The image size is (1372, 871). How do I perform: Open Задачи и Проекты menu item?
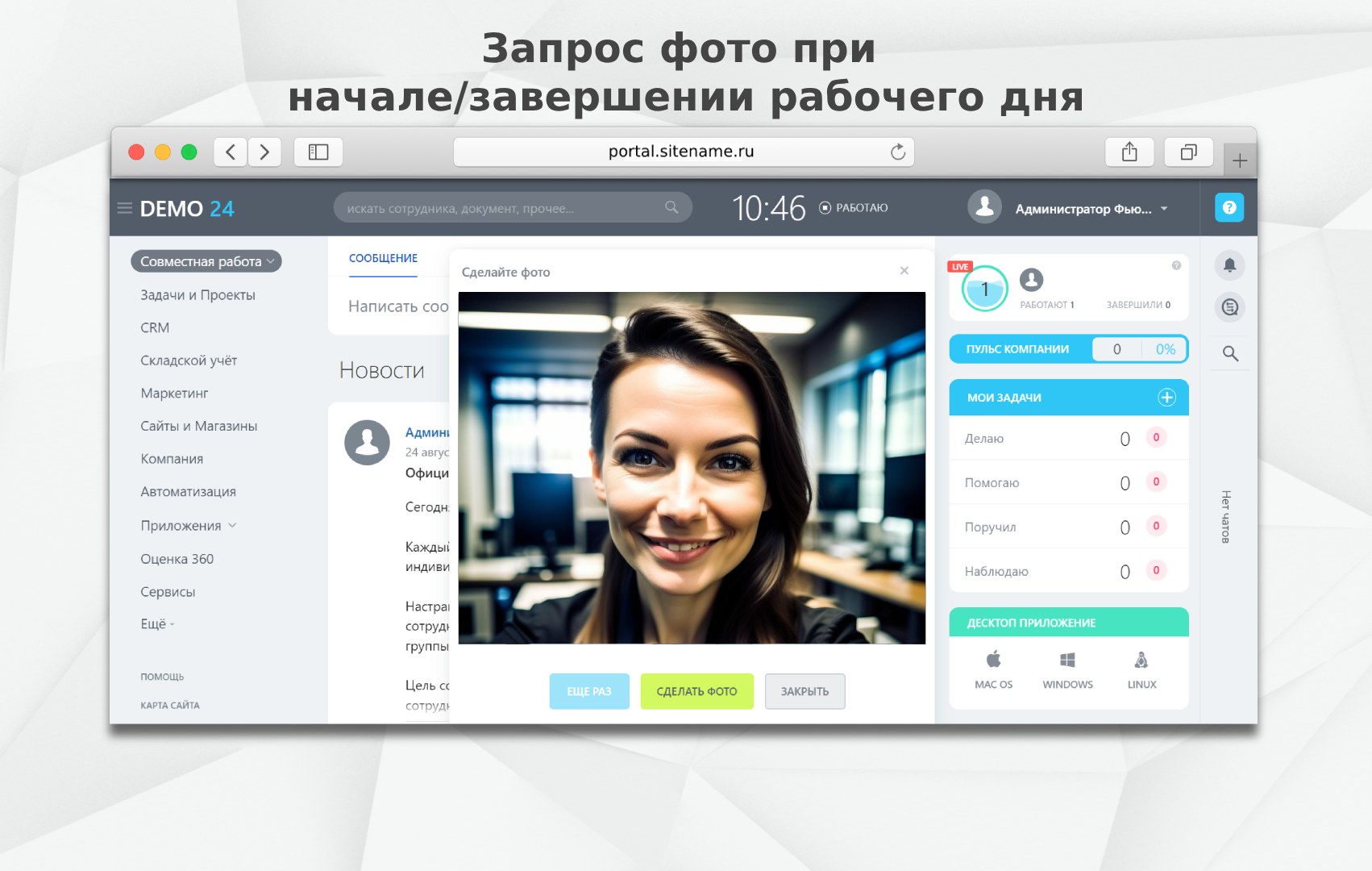[197, 295]
